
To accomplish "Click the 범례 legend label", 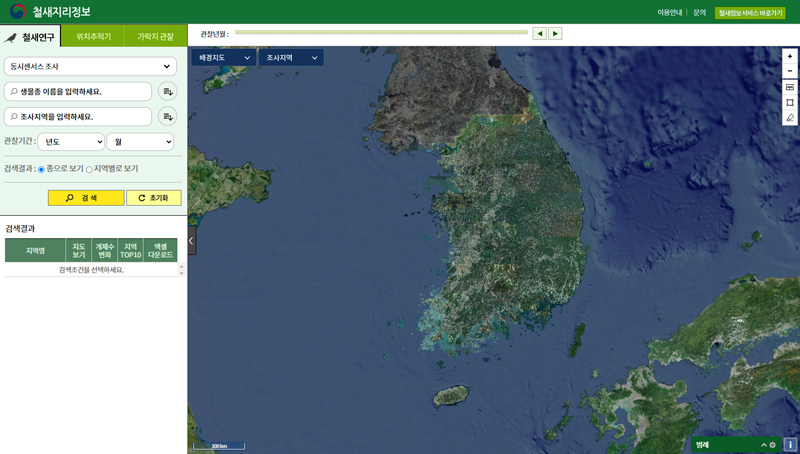I will 703,445.
